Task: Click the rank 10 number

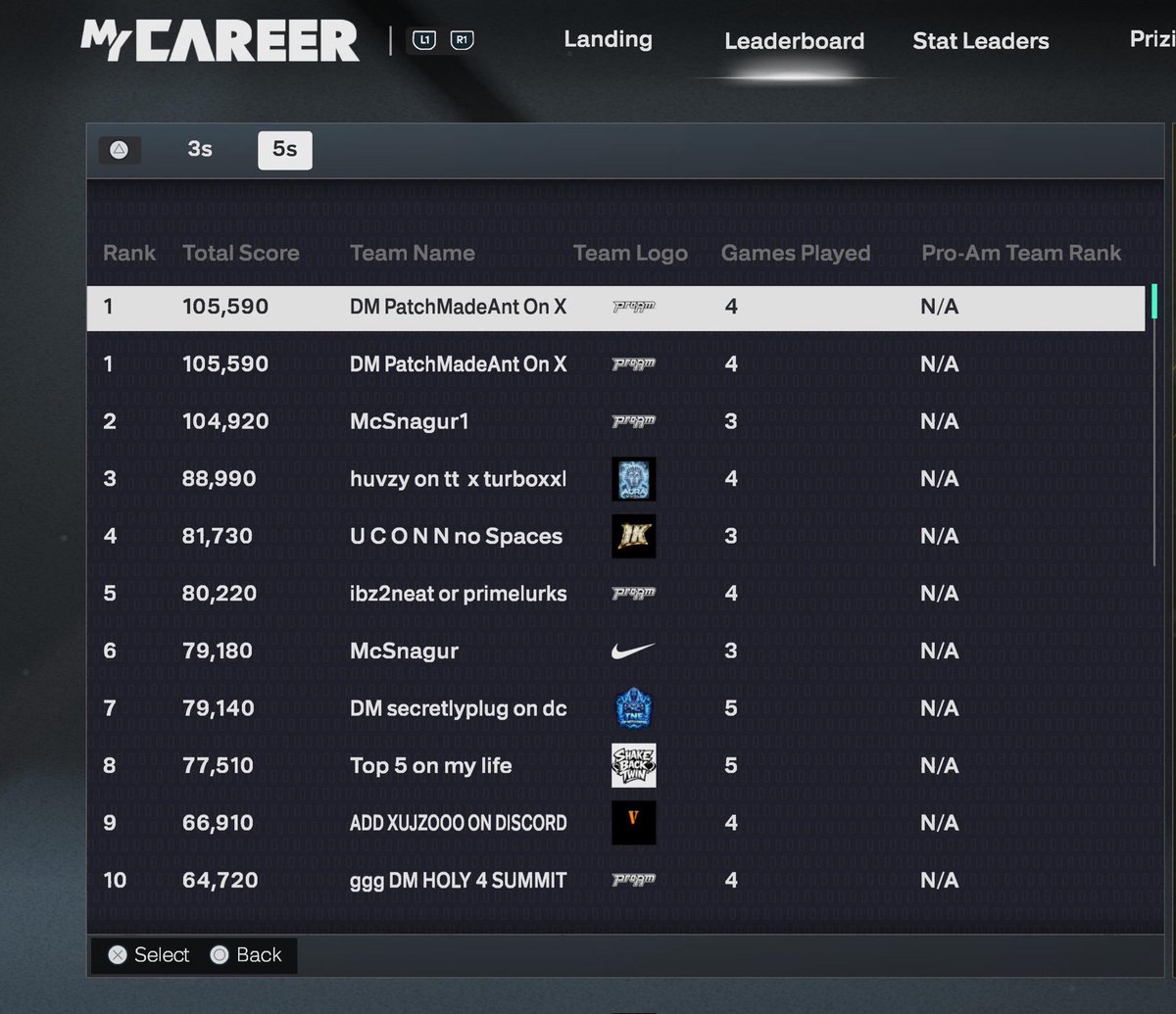Action: 115,880
